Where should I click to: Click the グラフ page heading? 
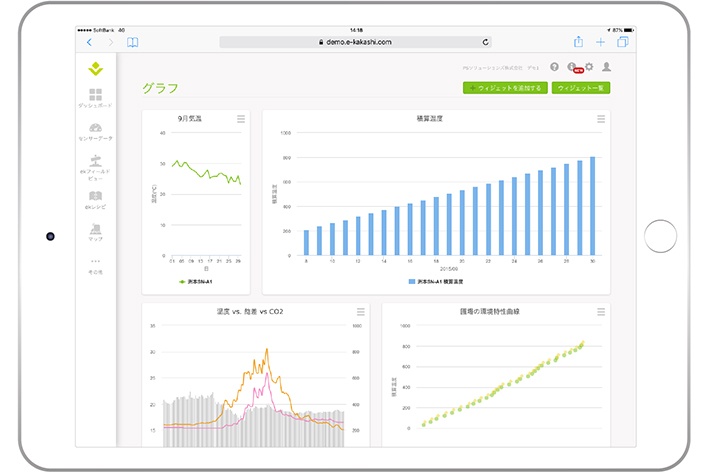160,88
